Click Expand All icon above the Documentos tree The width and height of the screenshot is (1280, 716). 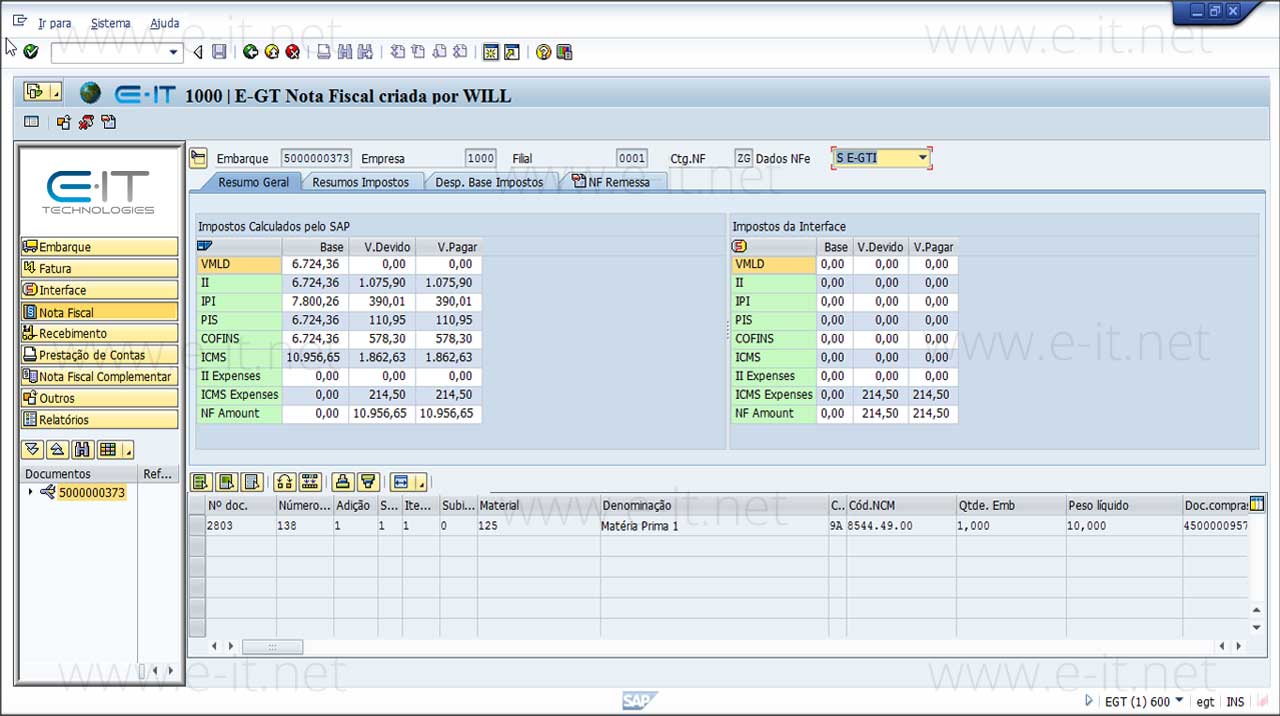31,449
